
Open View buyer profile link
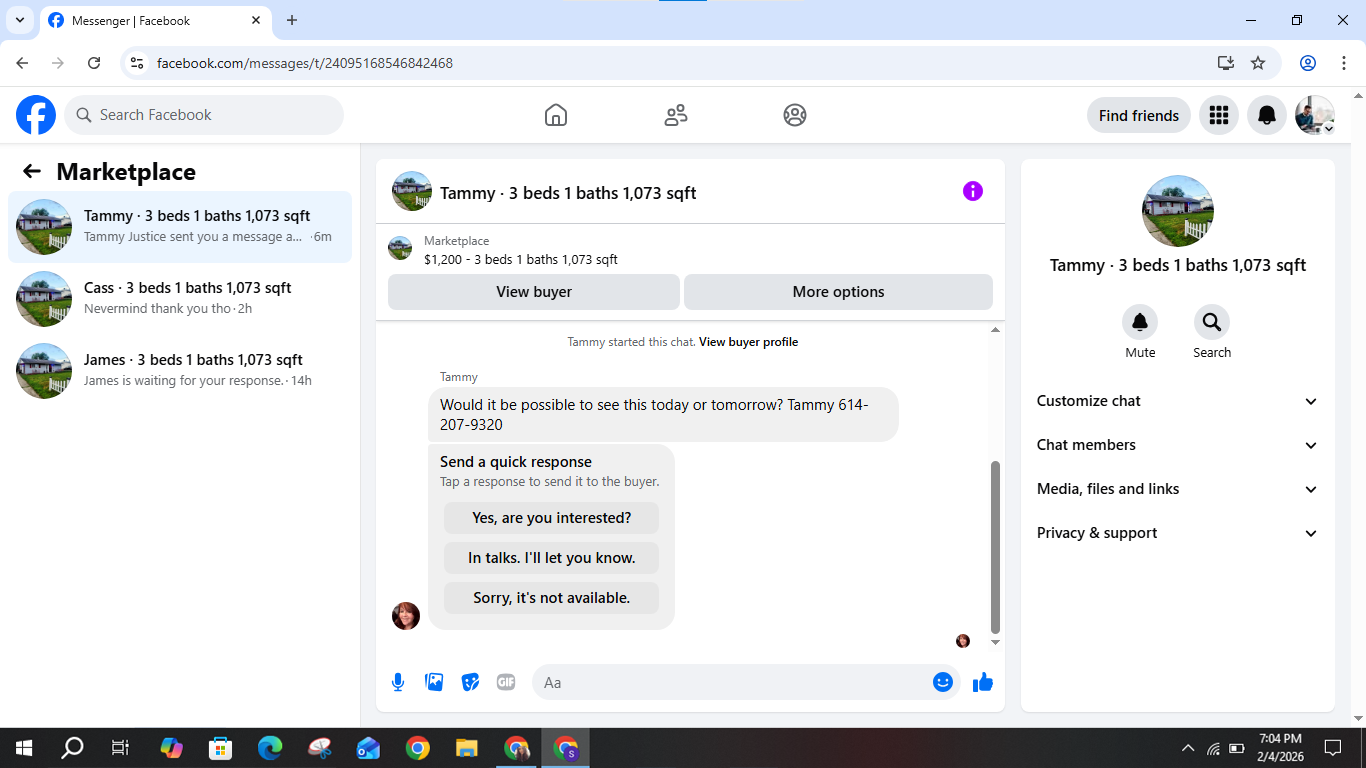[x=748, y=342]
